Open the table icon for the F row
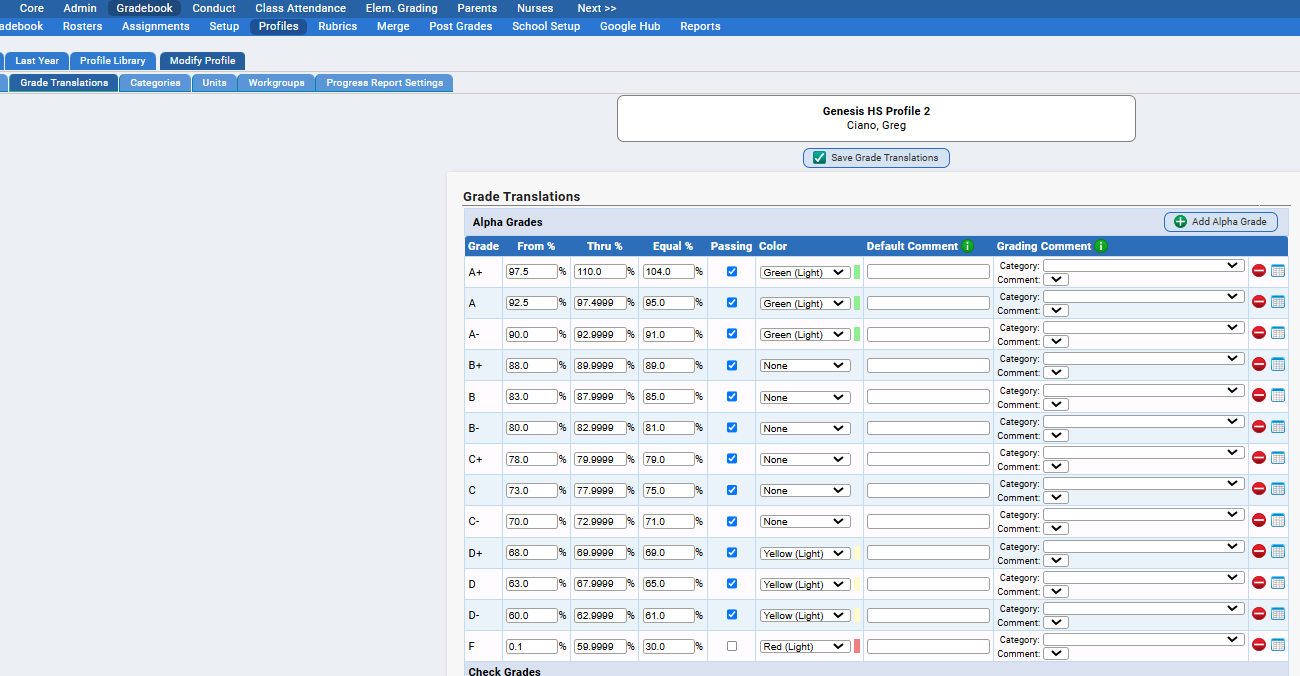The width and height of the screenshot is (1300, 676). click(1278, 645)
